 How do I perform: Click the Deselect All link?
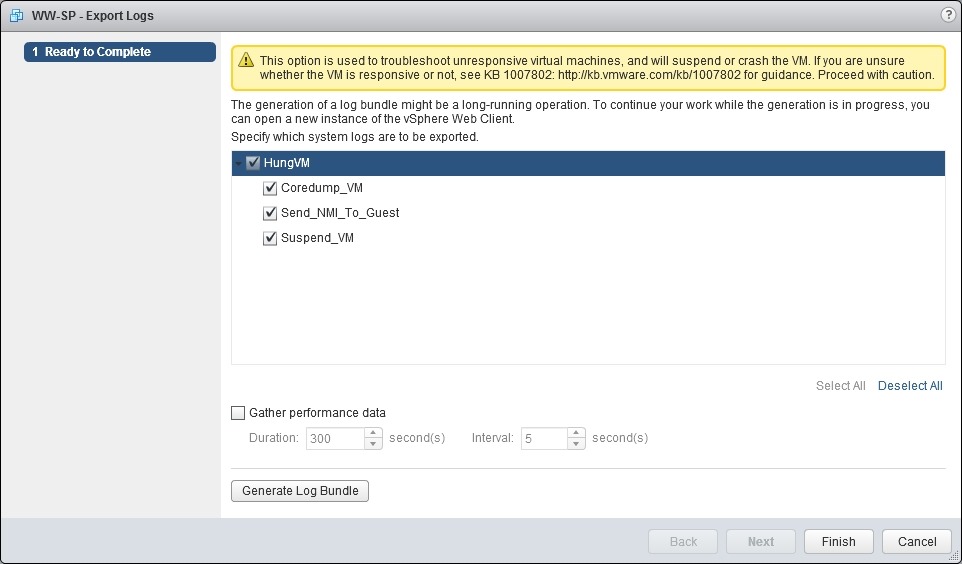(x=910, y=386)
